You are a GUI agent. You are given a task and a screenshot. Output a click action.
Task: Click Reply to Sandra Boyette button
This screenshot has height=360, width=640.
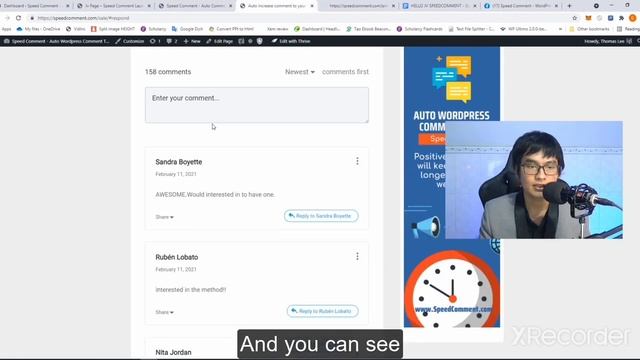[321, 216]
